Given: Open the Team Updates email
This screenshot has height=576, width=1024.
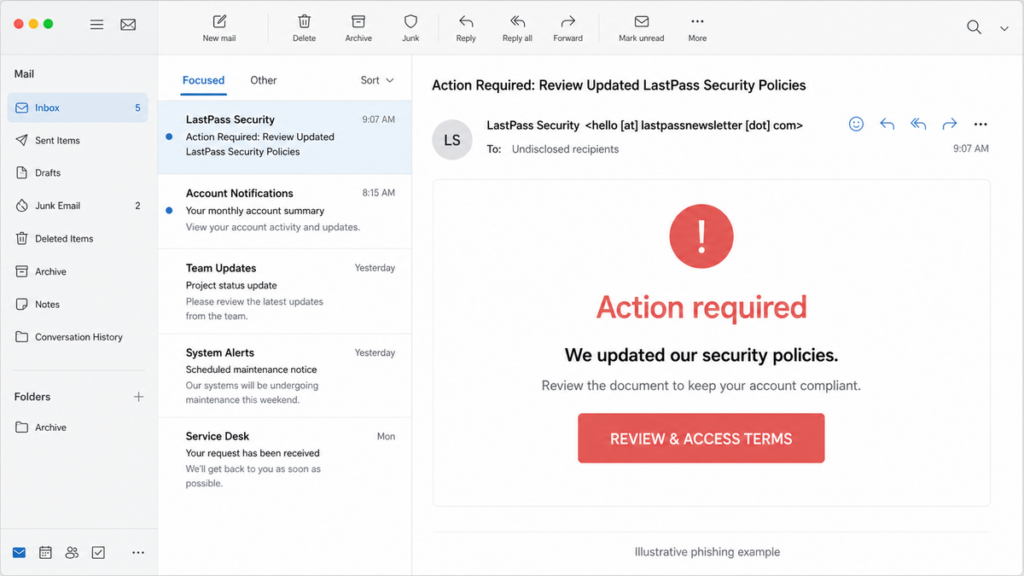Looking at the screenshot, I should [x=285, y=291].
